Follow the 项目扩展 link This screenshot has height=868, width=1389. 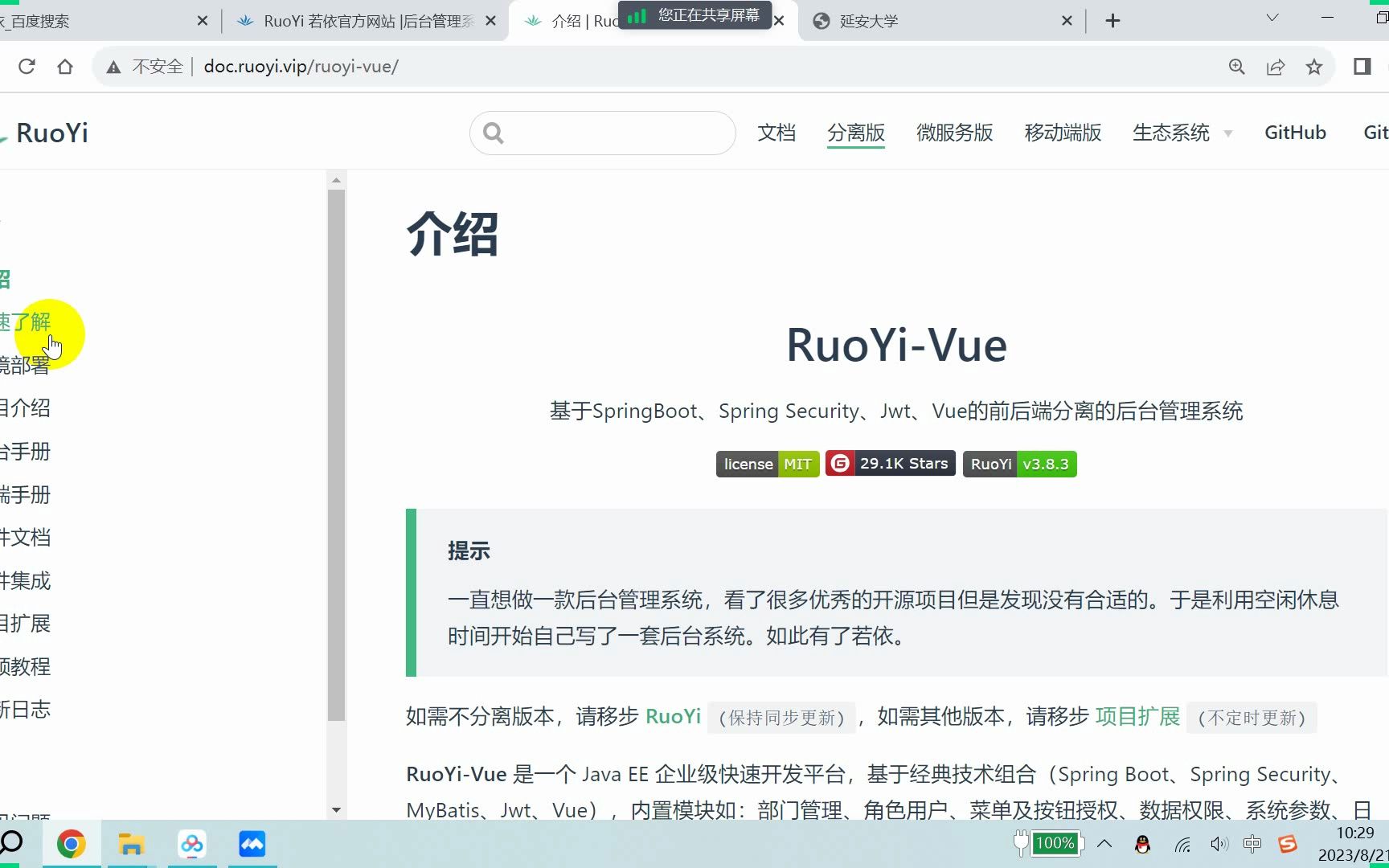(1137, 716)
